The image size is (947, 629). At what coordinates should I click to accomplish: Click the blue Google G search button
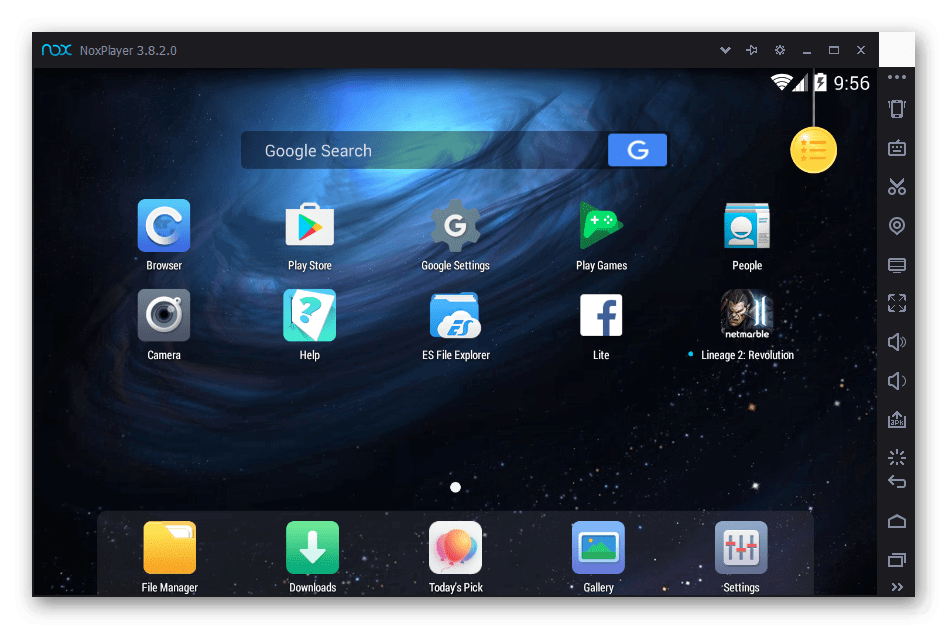(x=637, y=149)
